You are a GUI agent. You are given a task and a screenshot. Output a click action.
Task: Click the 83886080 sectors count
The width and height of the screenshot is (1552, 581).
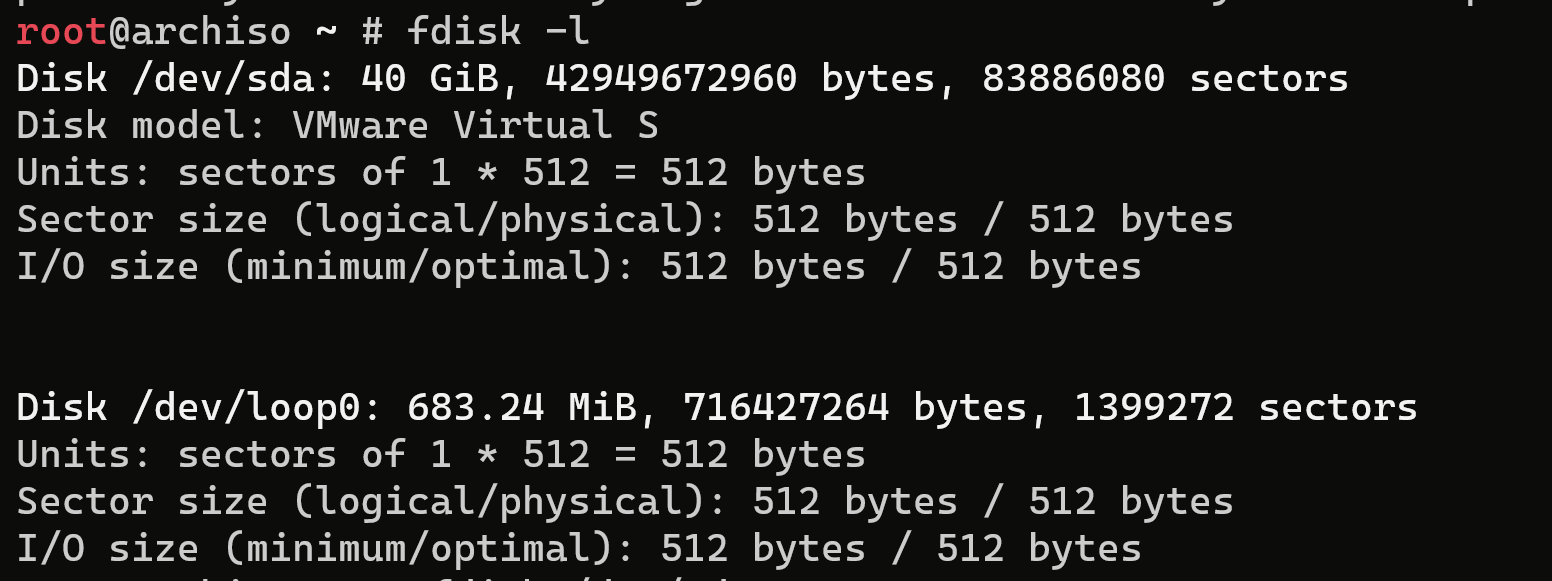(1073, 78)
